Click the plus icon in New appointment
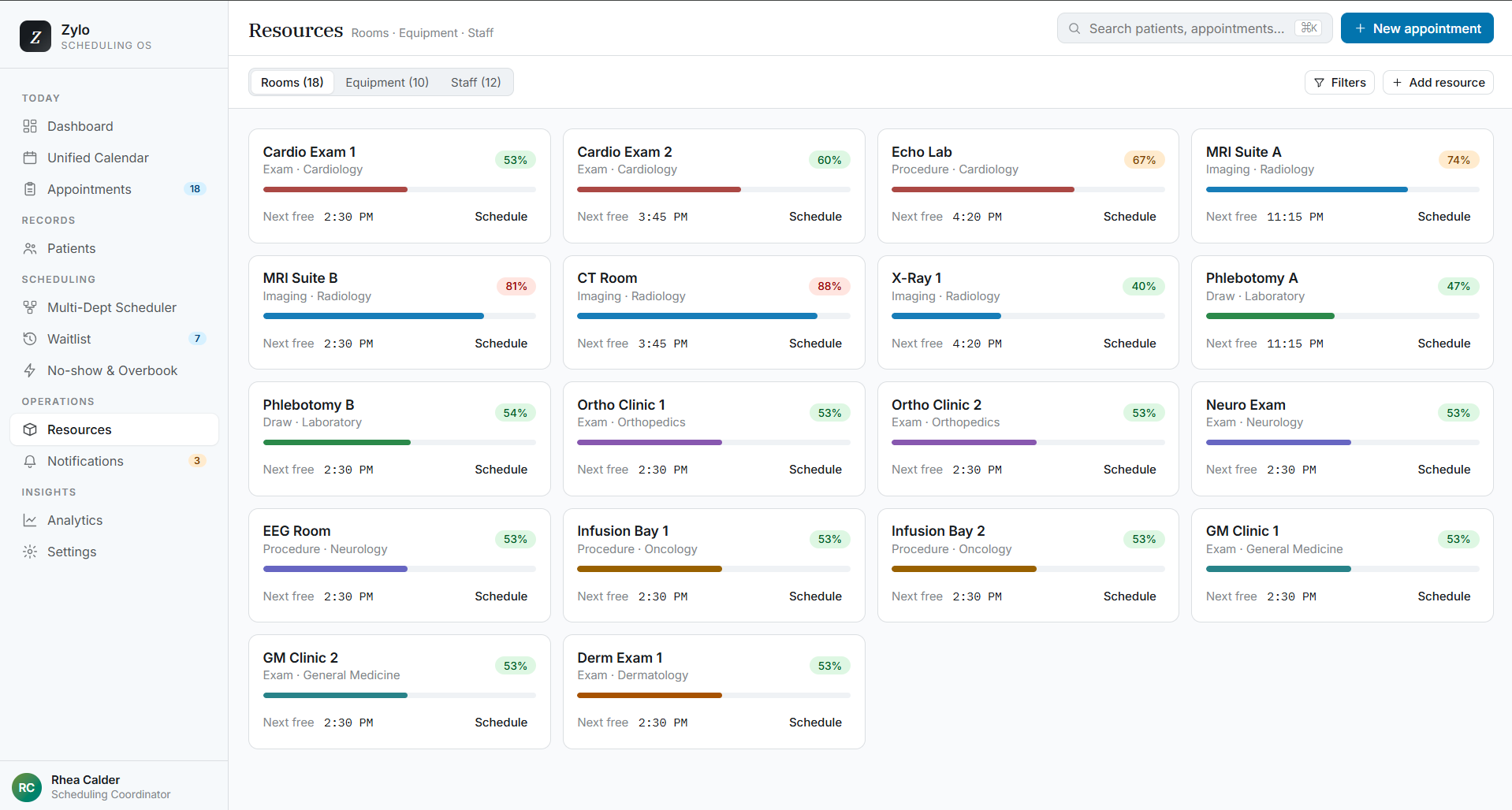This screenshot has width=1512, height=810. [1360, 28]
